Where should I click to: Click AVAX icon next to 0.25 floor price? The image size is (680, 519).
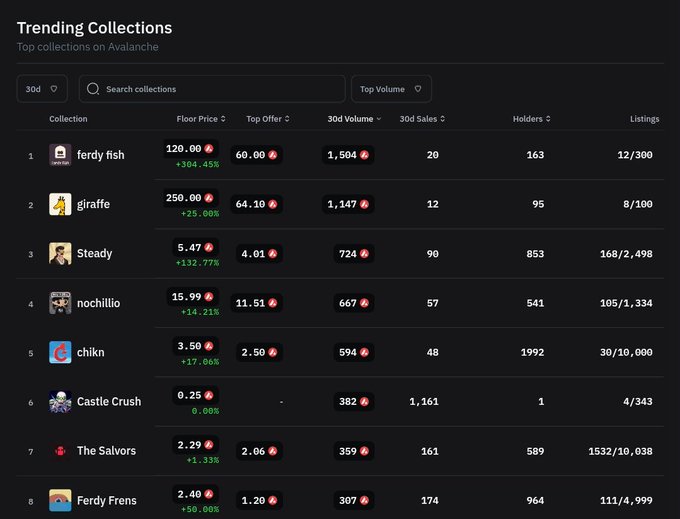pyautogui.click(x=209, y=395)
